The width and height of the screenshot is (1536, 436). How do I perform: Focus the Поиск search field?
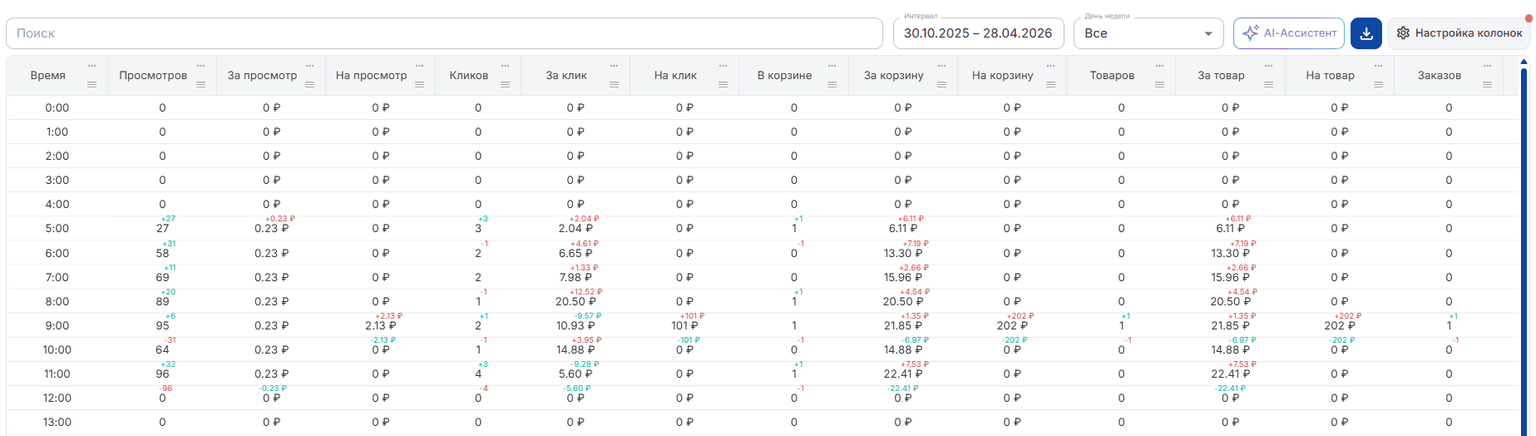444,33
